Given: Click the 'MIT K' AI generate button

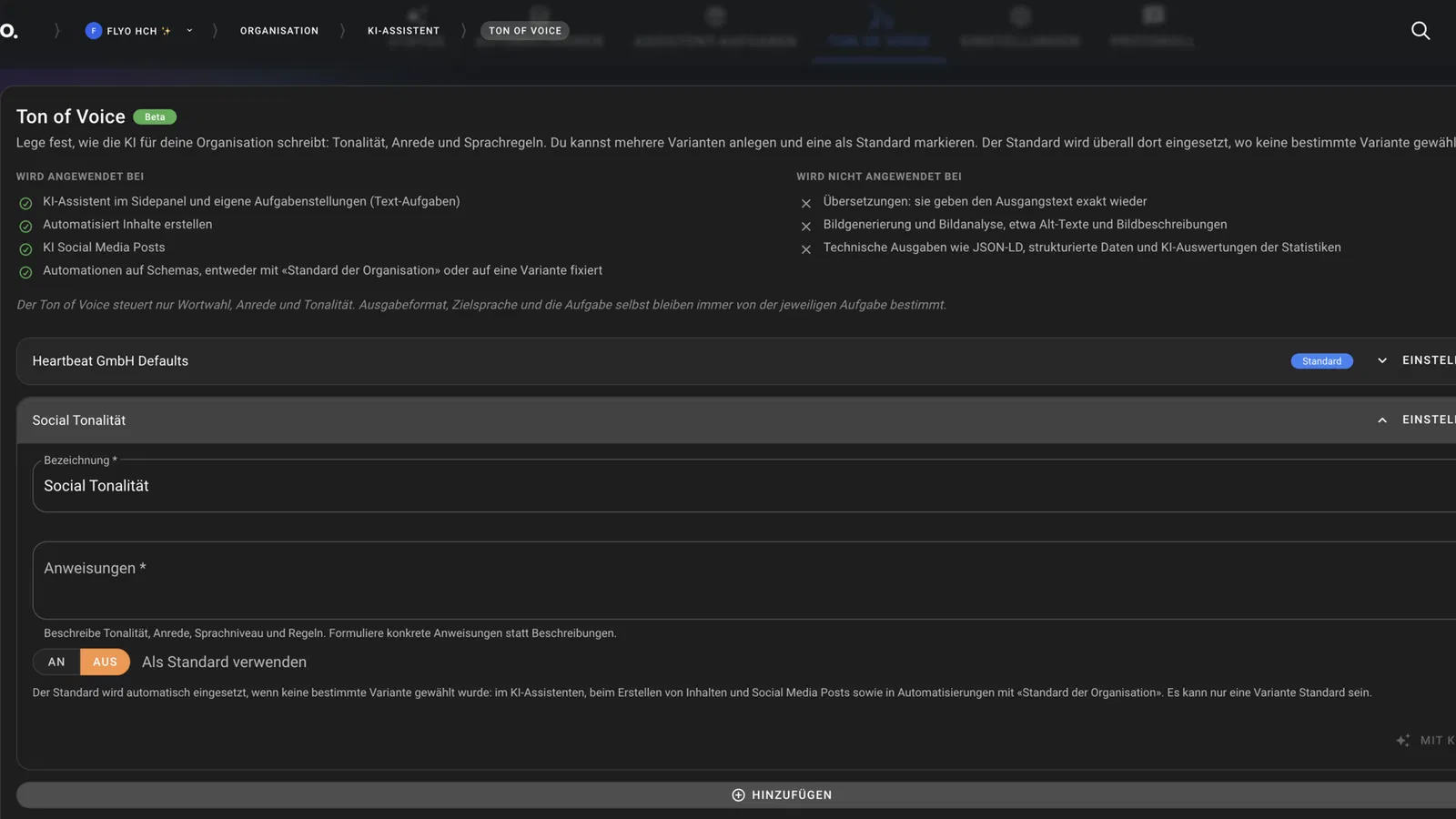Looking at the screenshot, I should click(1426, 741).
